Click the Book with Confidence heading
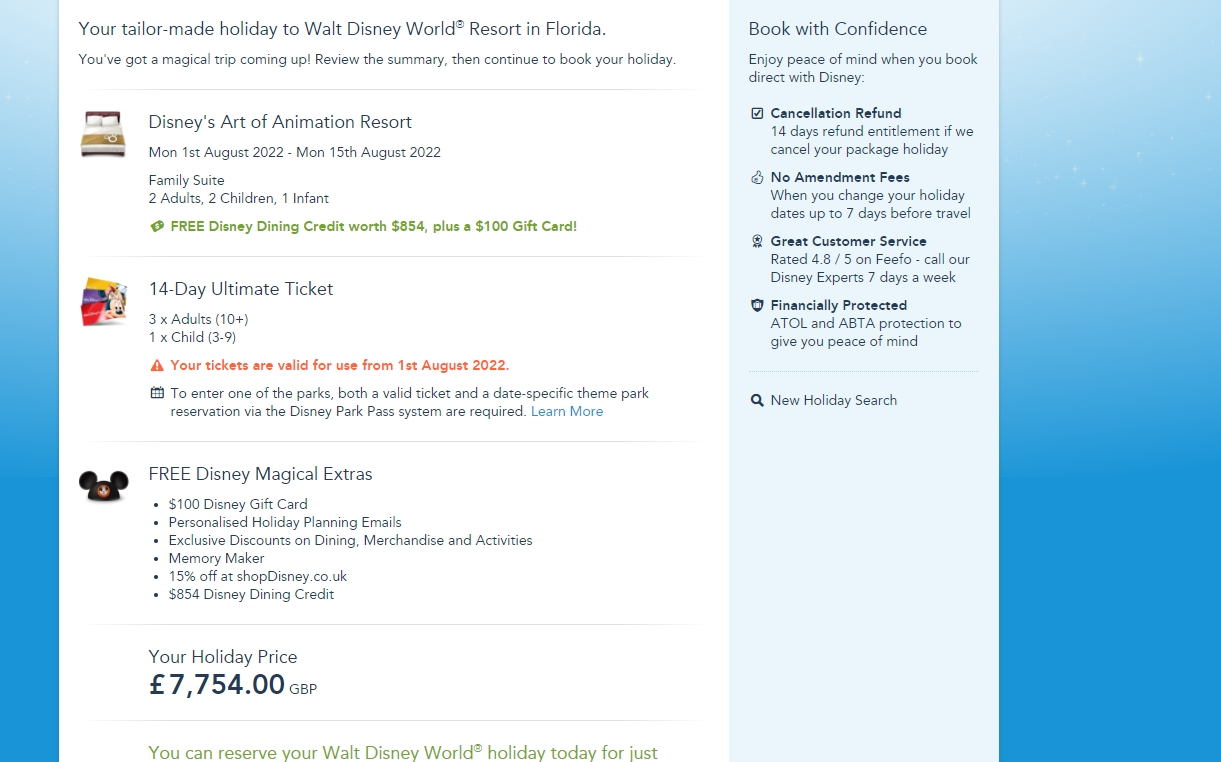The image size is (1221, 762). (x=838, y=29)
